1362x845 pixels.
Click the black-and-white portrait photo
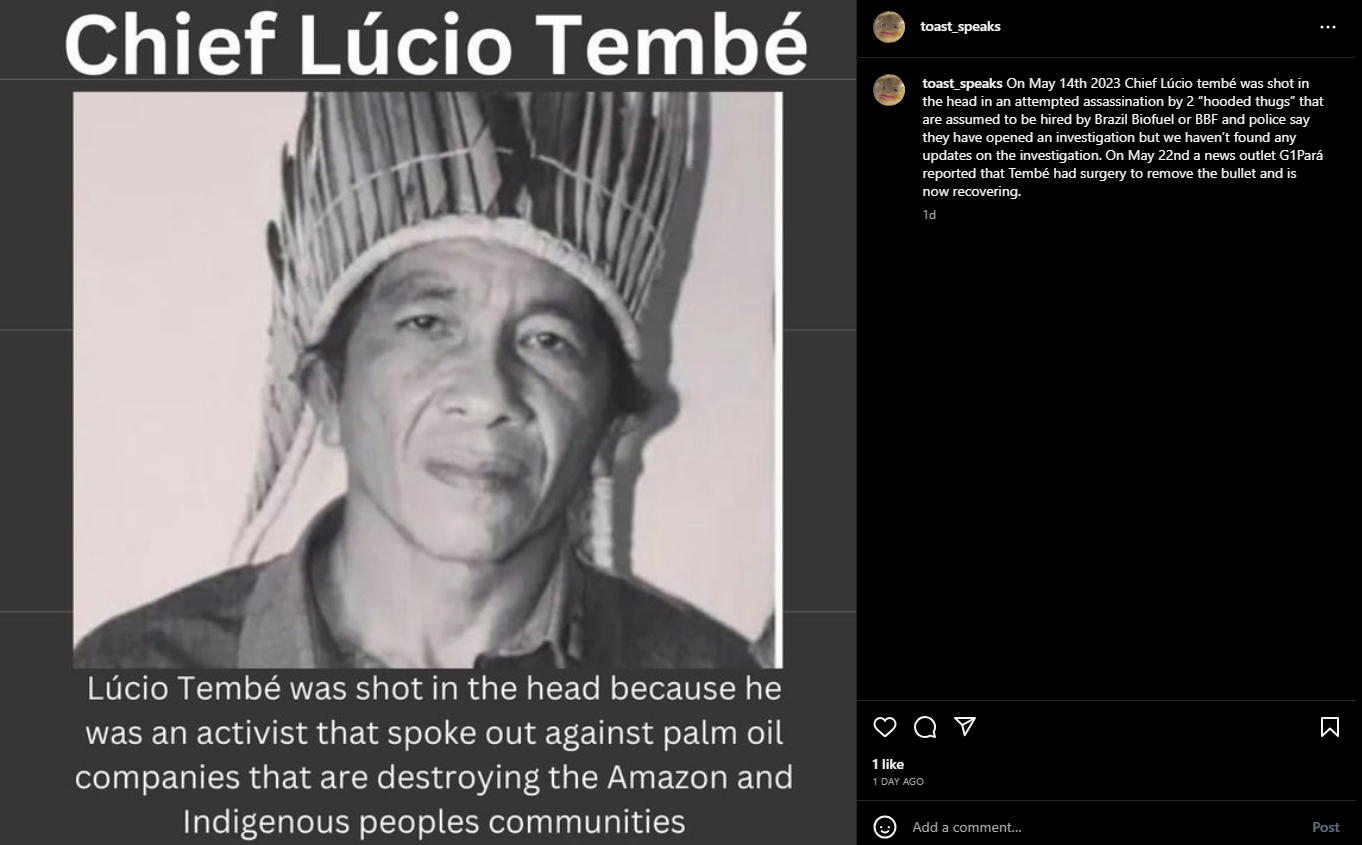click(x=428, y=380)
